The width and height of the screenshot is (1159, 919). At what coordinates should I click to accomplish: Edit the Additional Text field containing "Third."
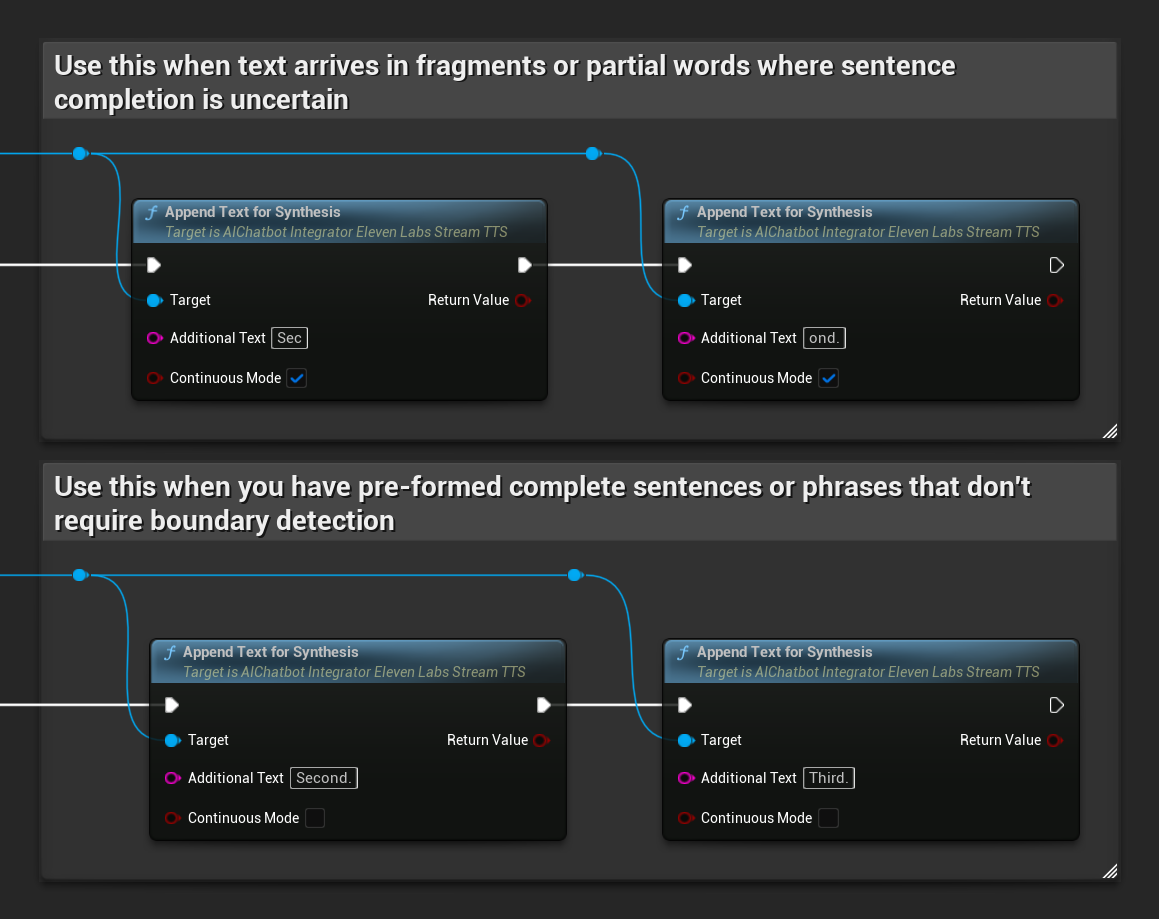[828, 778]
